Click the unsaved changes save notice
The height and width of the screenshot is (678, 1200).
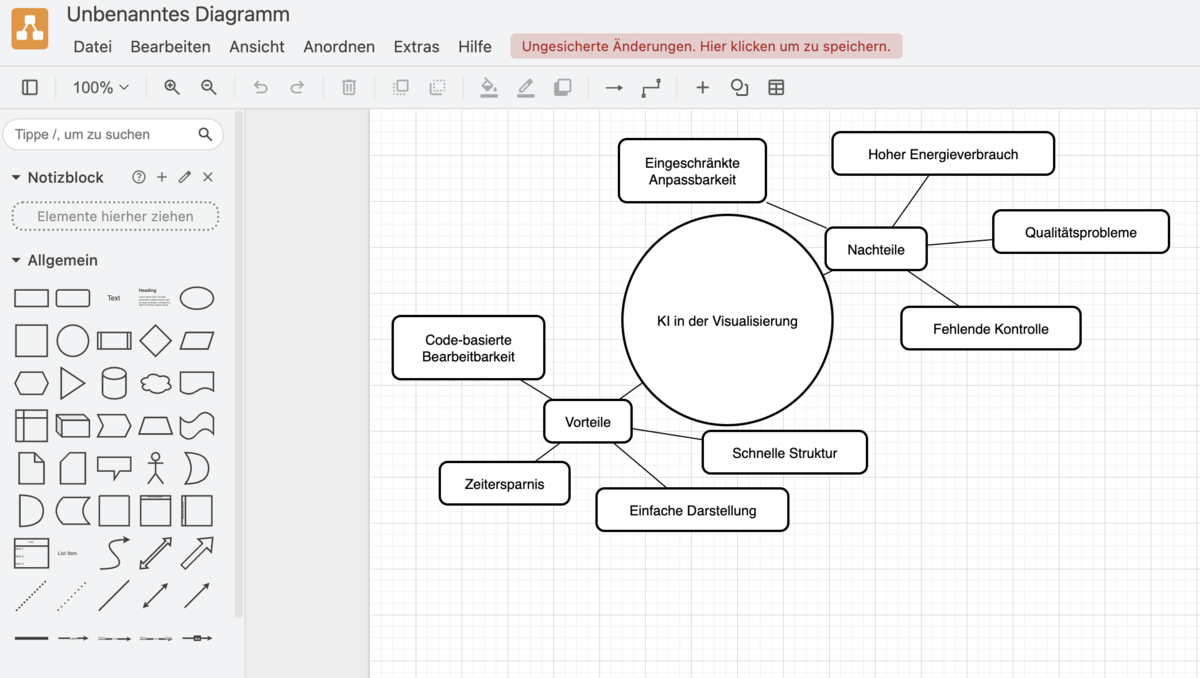pos(706,46)
